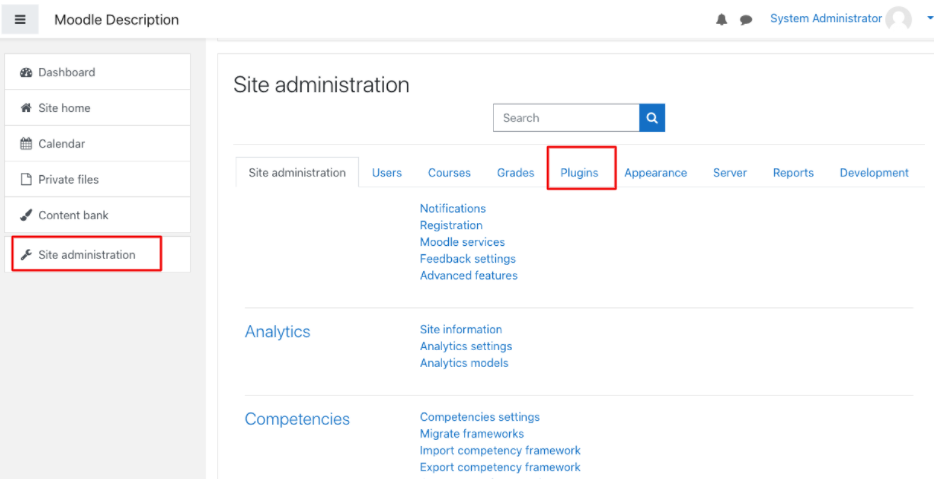
Task: Open the Users tab
Action: click(x=387, y=173)
